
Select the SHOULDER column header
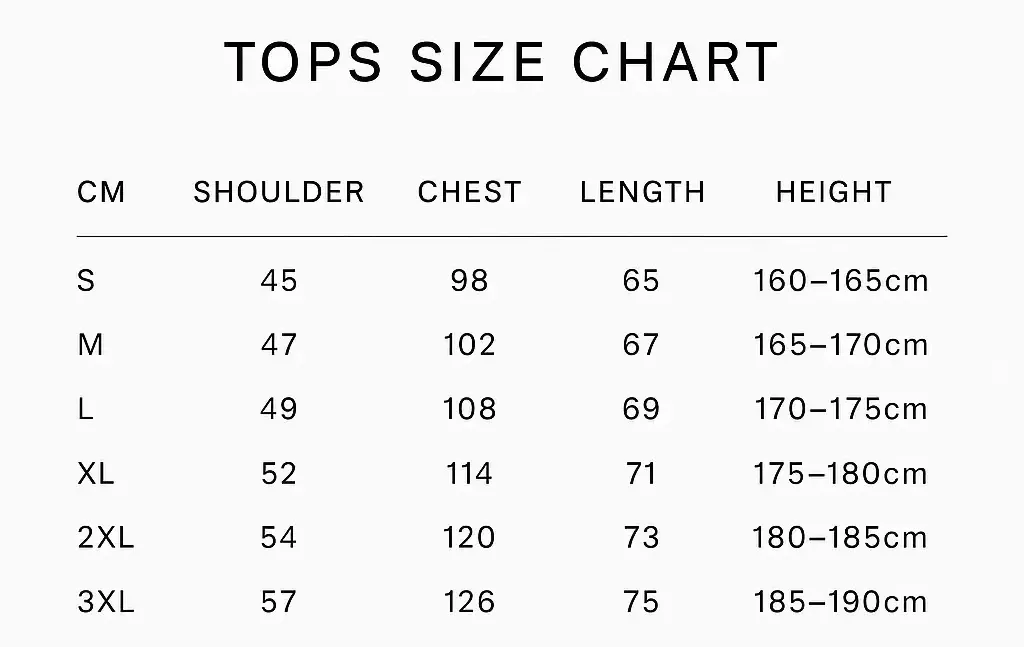tap(279, 192)
